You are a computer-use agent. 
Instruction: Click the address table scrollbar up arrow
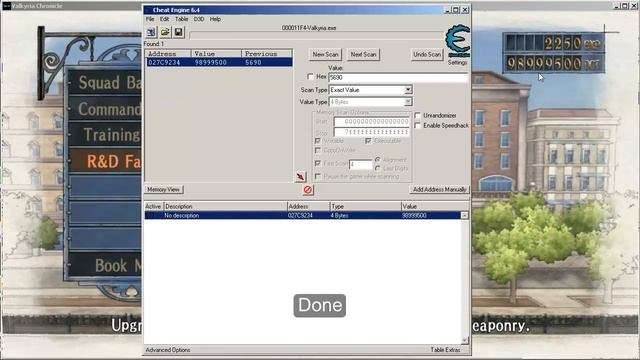click(x=464, y=215)
